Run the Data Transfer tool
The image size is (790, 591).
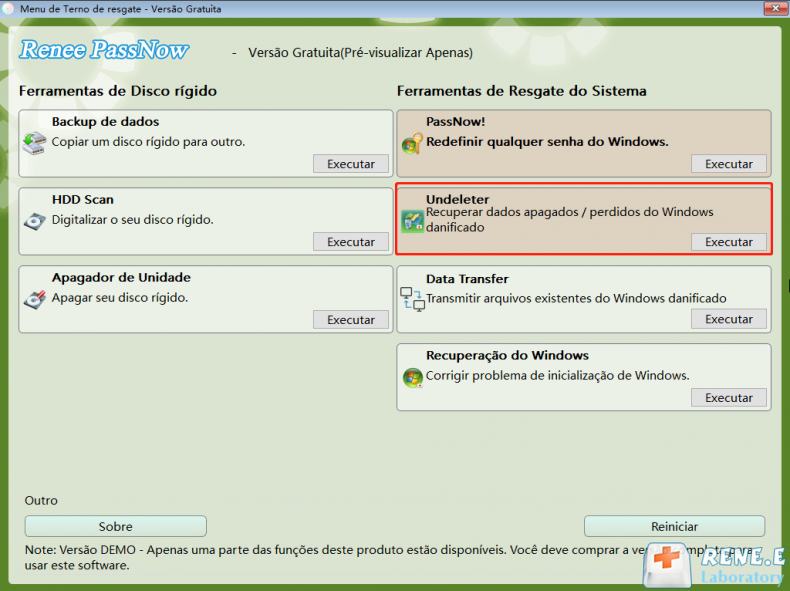[x=729, y=319]
